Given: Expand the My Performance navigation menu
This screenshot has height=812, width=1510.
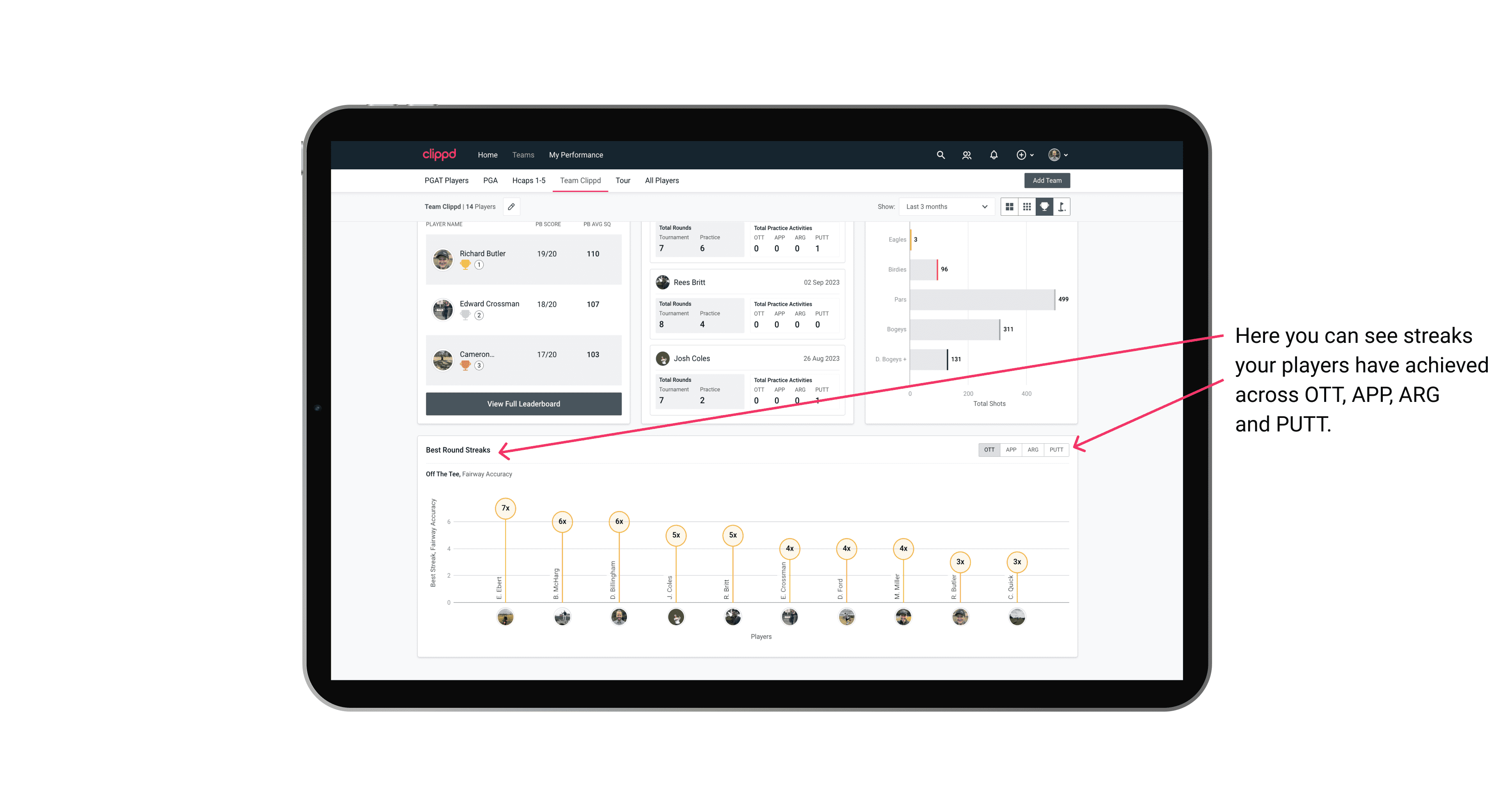Looking at the screenshot, I should click(x=576, y=155).
